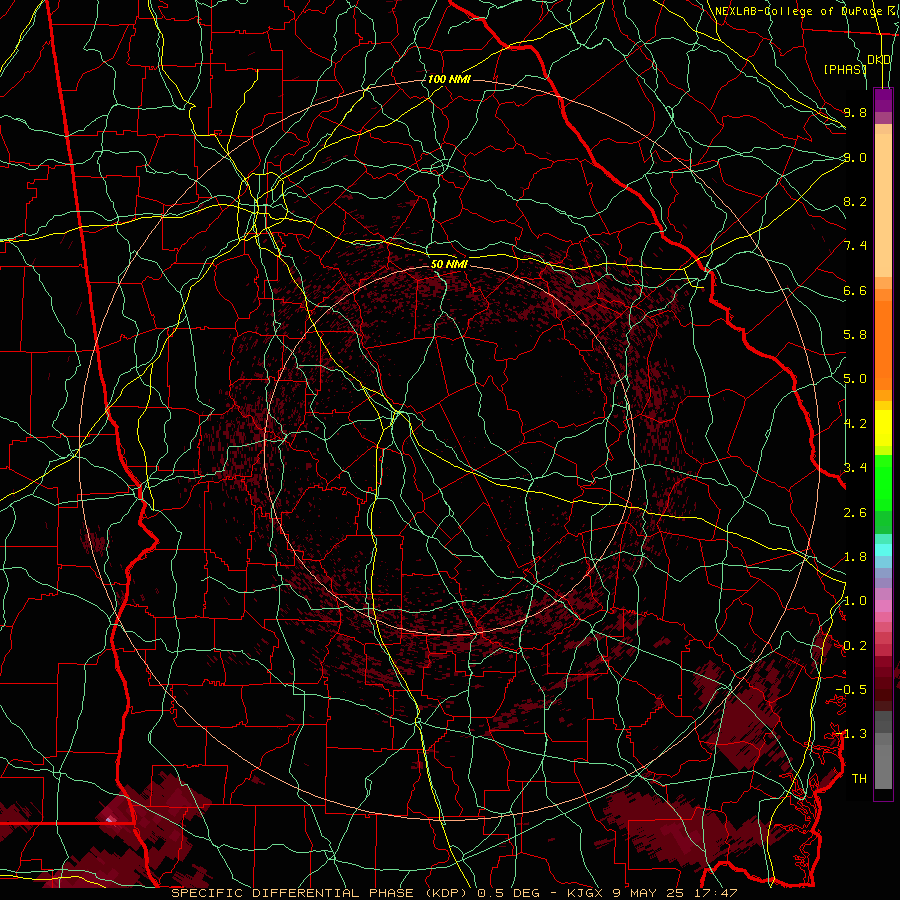Click the 1.0 value on the color scale

pyautogui.click(x=855, y=601)
